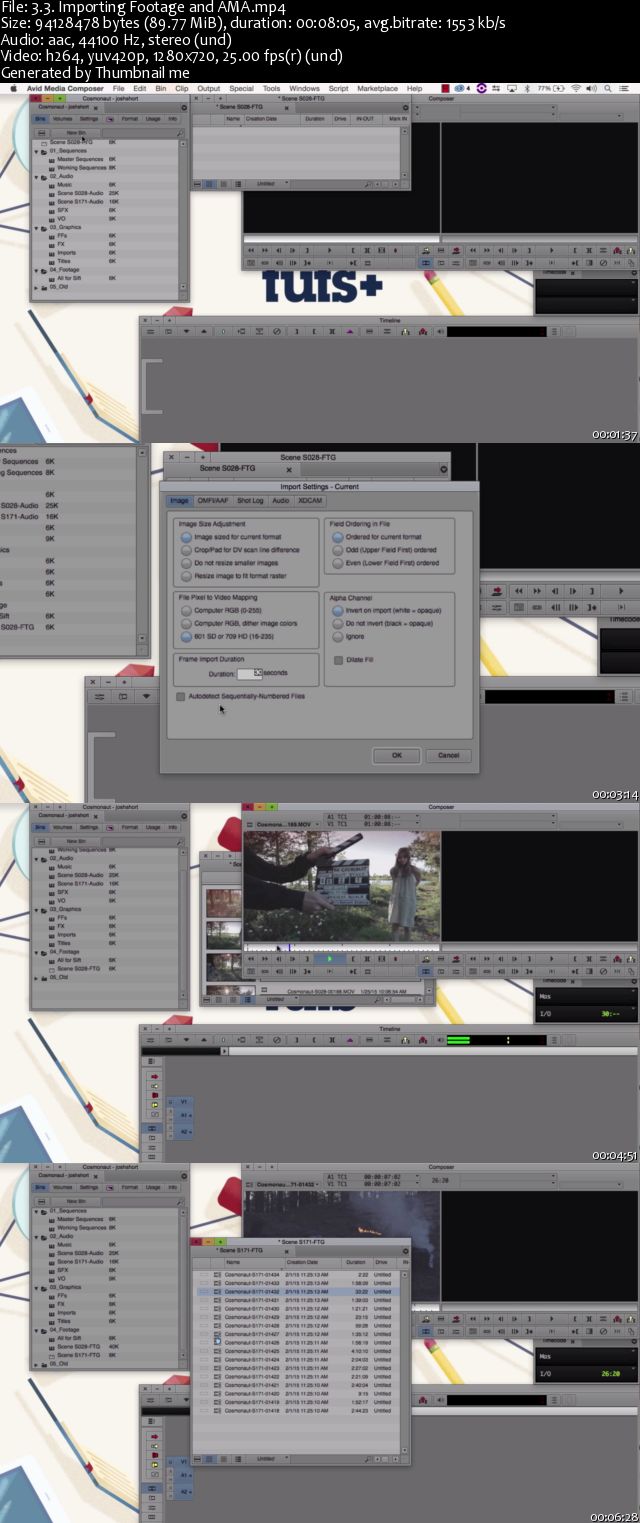
Task: Choose 'Odd (Upper Field First) ordered'
Action: pos(338,550)
